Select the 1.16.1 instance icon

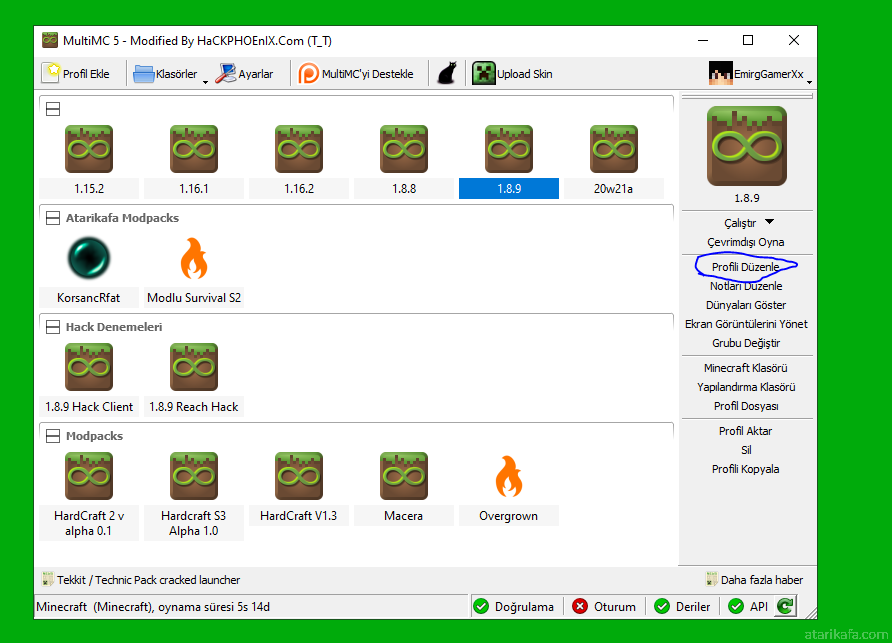pos(194,149)
